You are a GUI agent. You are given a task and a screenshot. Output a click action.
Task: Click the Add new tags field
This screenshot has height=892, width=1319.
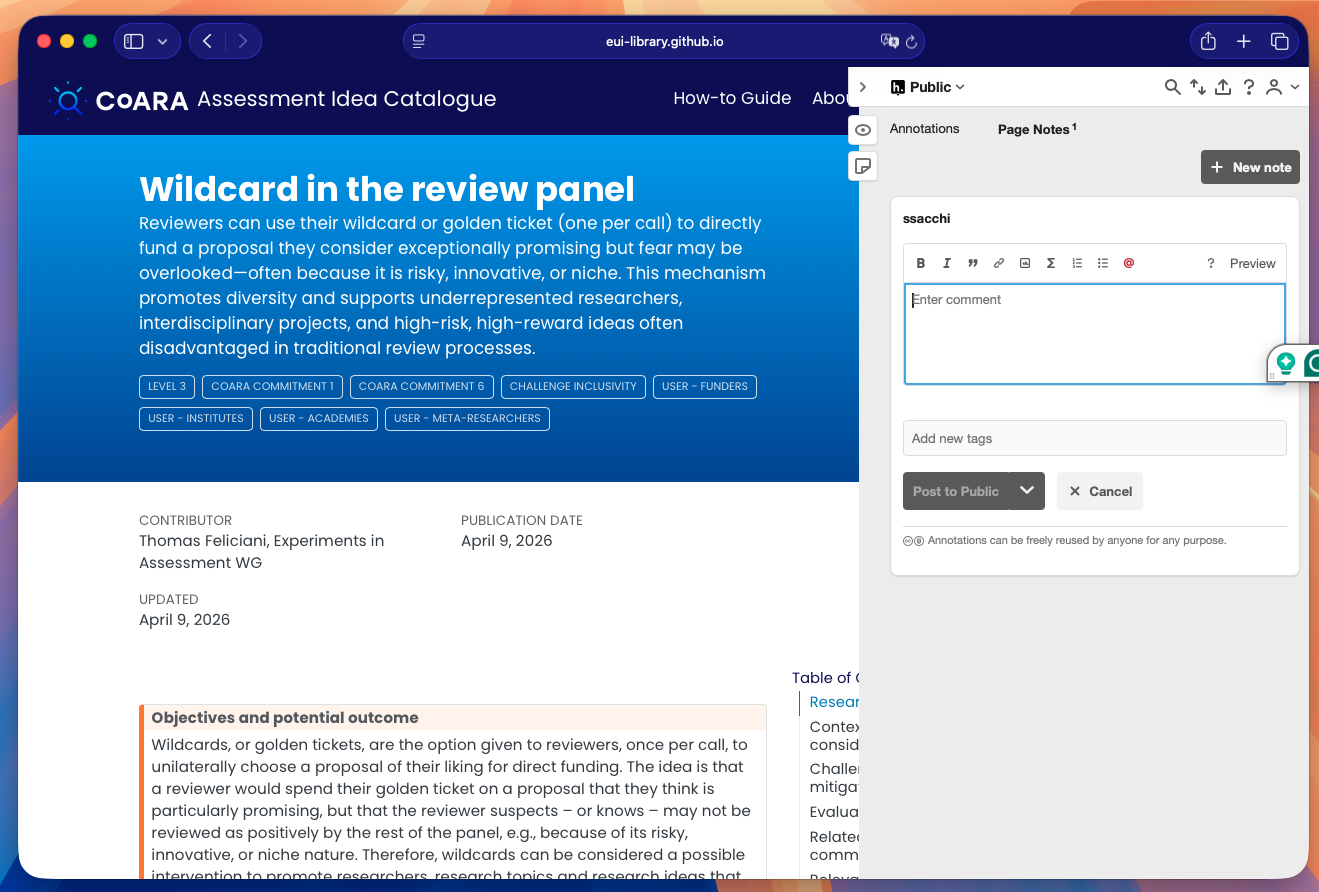(x=1094, y=438)
